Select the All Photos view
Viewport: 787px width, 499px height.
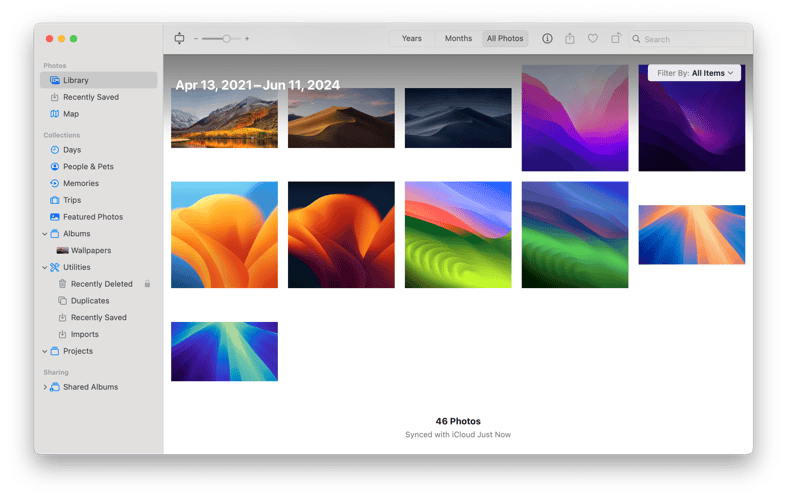tap(505, 39)
